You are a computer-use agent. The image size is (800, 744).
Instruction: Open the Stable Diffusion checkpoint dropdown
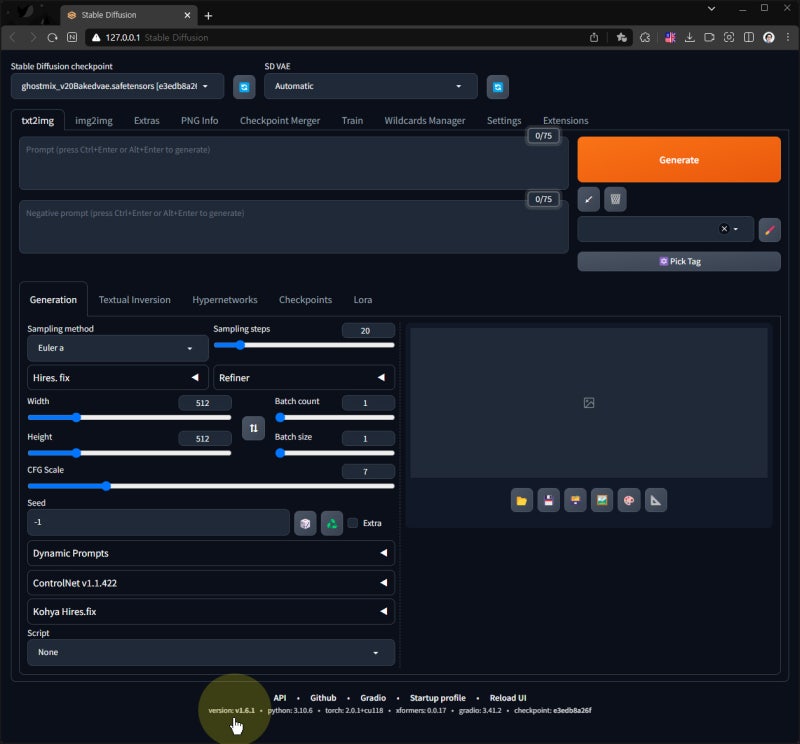tap(117, 86)
